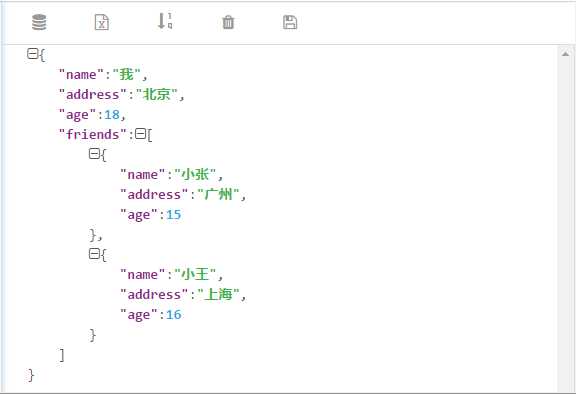Collapse the friend object containing 小王

94,253
